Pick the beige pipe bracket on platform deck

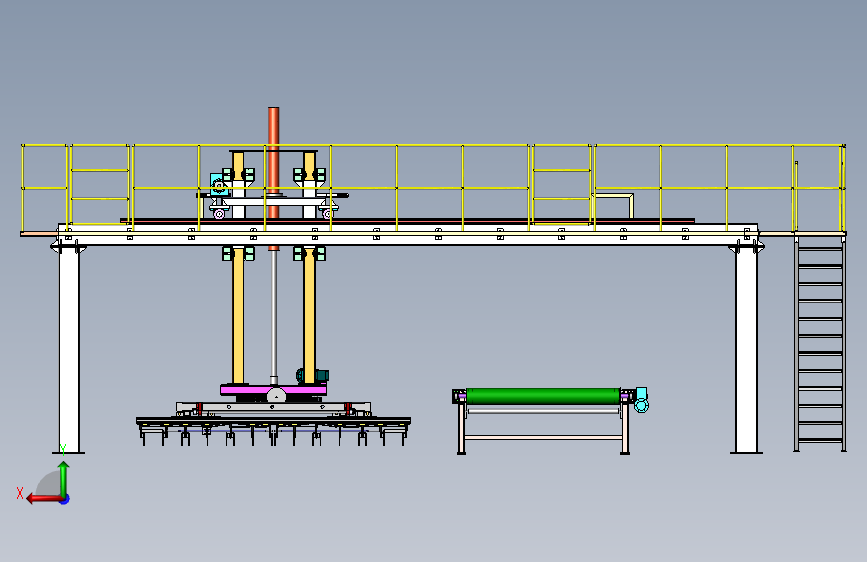(x=613, y=205)
